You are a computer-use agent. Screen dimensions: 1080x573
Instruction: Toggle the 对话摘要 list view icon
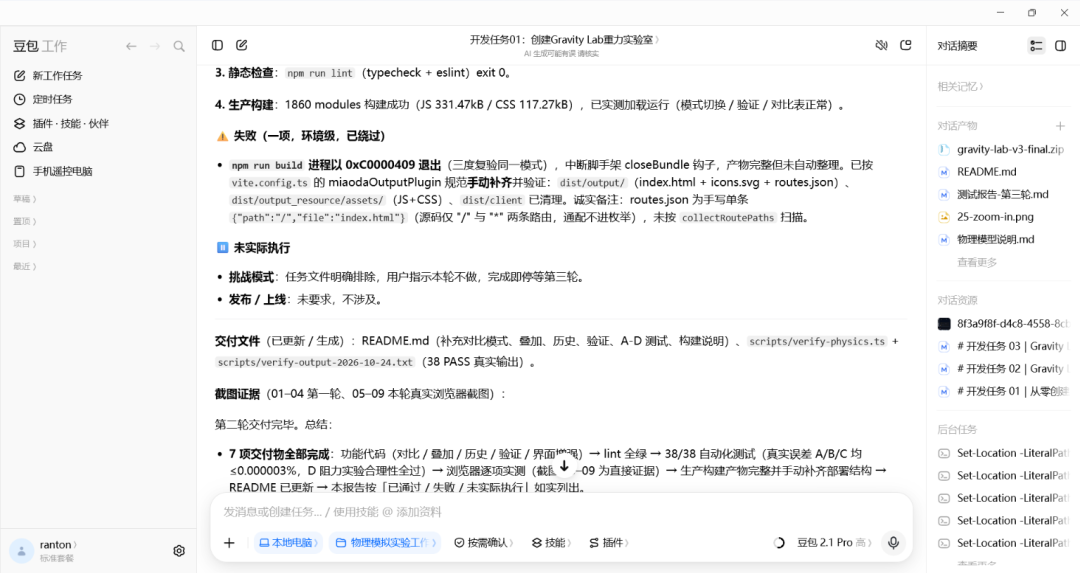[1036, 46]
